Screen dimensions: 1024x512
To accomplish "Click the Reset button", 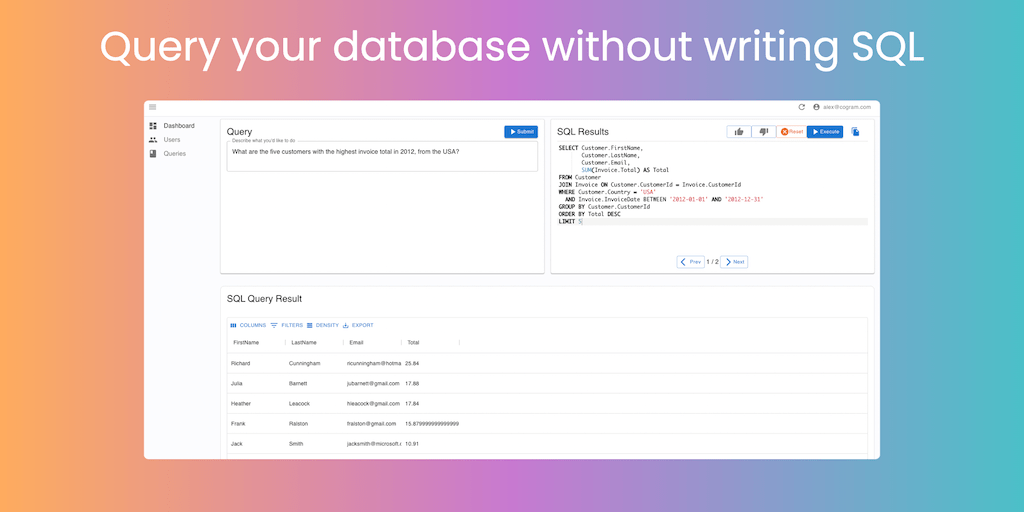I will [792, 131].
